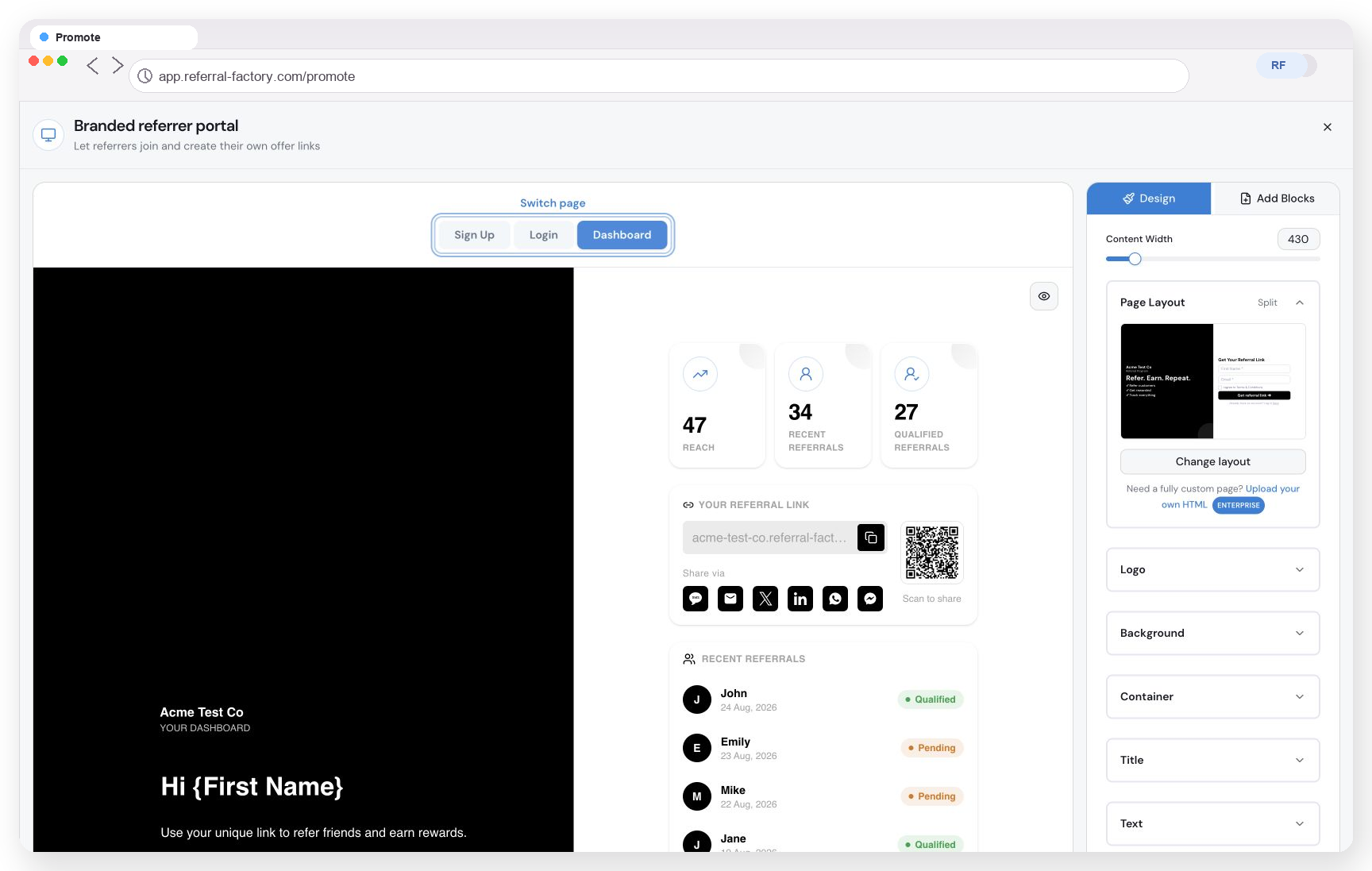Edit the Content Width value field
Viewport: 1372px width, 871px height.
click(x=1298, y=239)
